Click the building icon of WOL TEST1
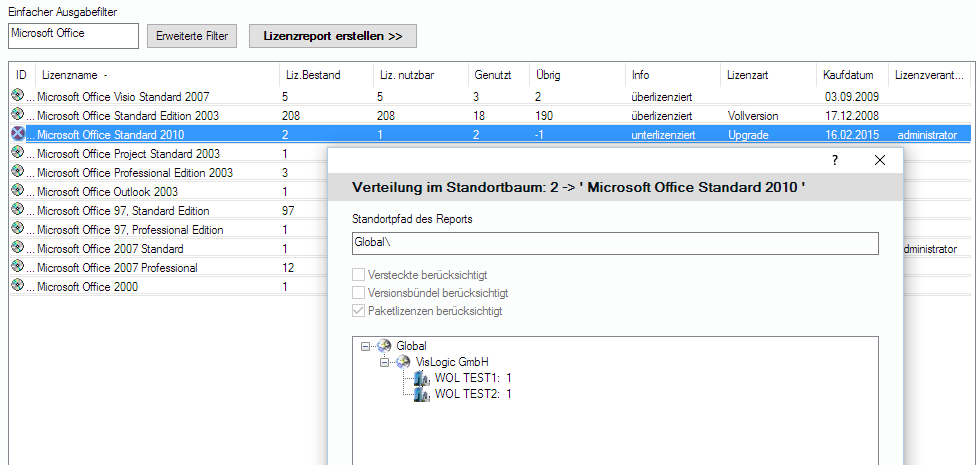Image resolution: width=977 pixels, height=465 pixels. point(422,378)
